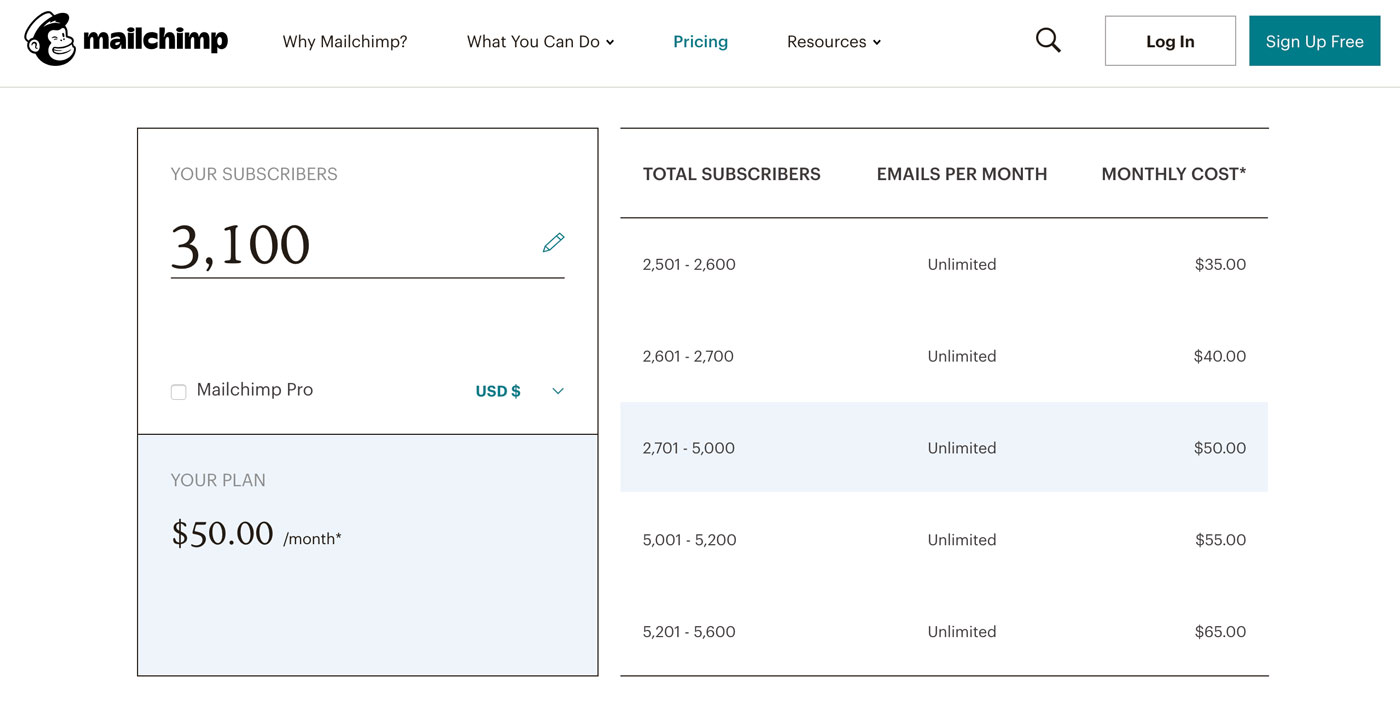Click the Sign Up Free button

[1314, 41]
